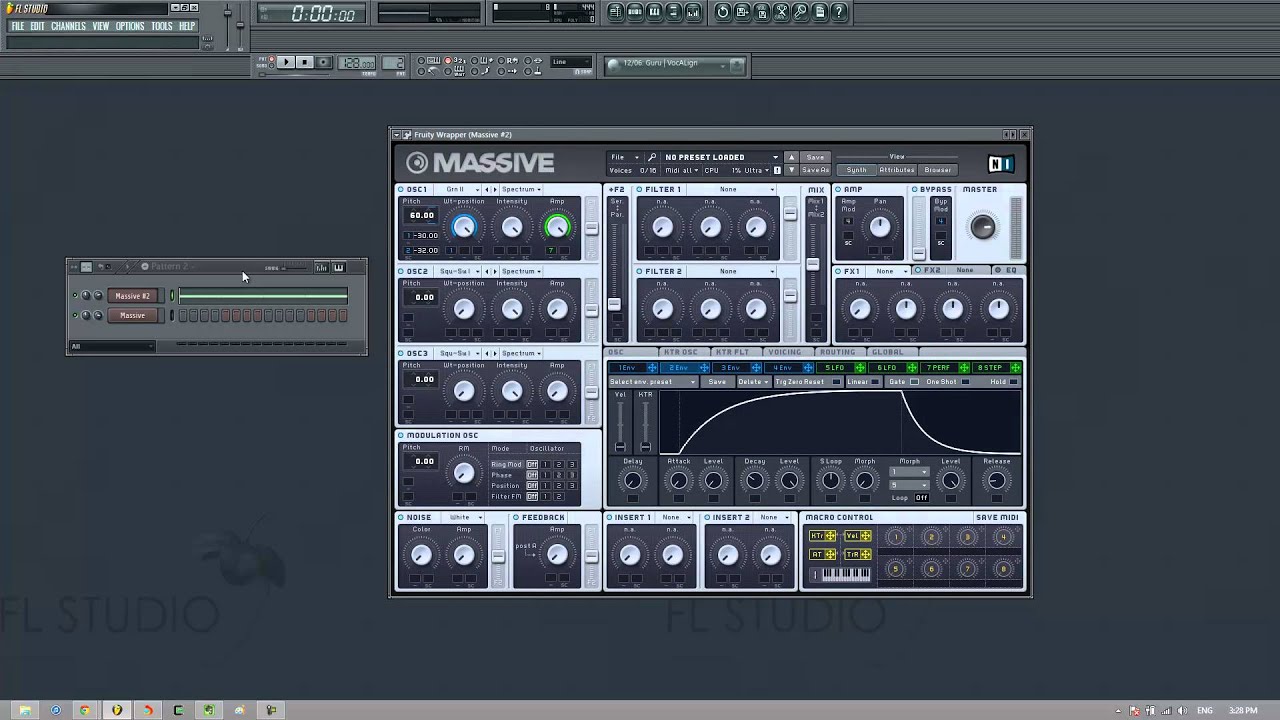Screen dimensions: 1280x720
Task: Open the step sequencer view icon
Action: pyautogui.click(x=635, y=12)
